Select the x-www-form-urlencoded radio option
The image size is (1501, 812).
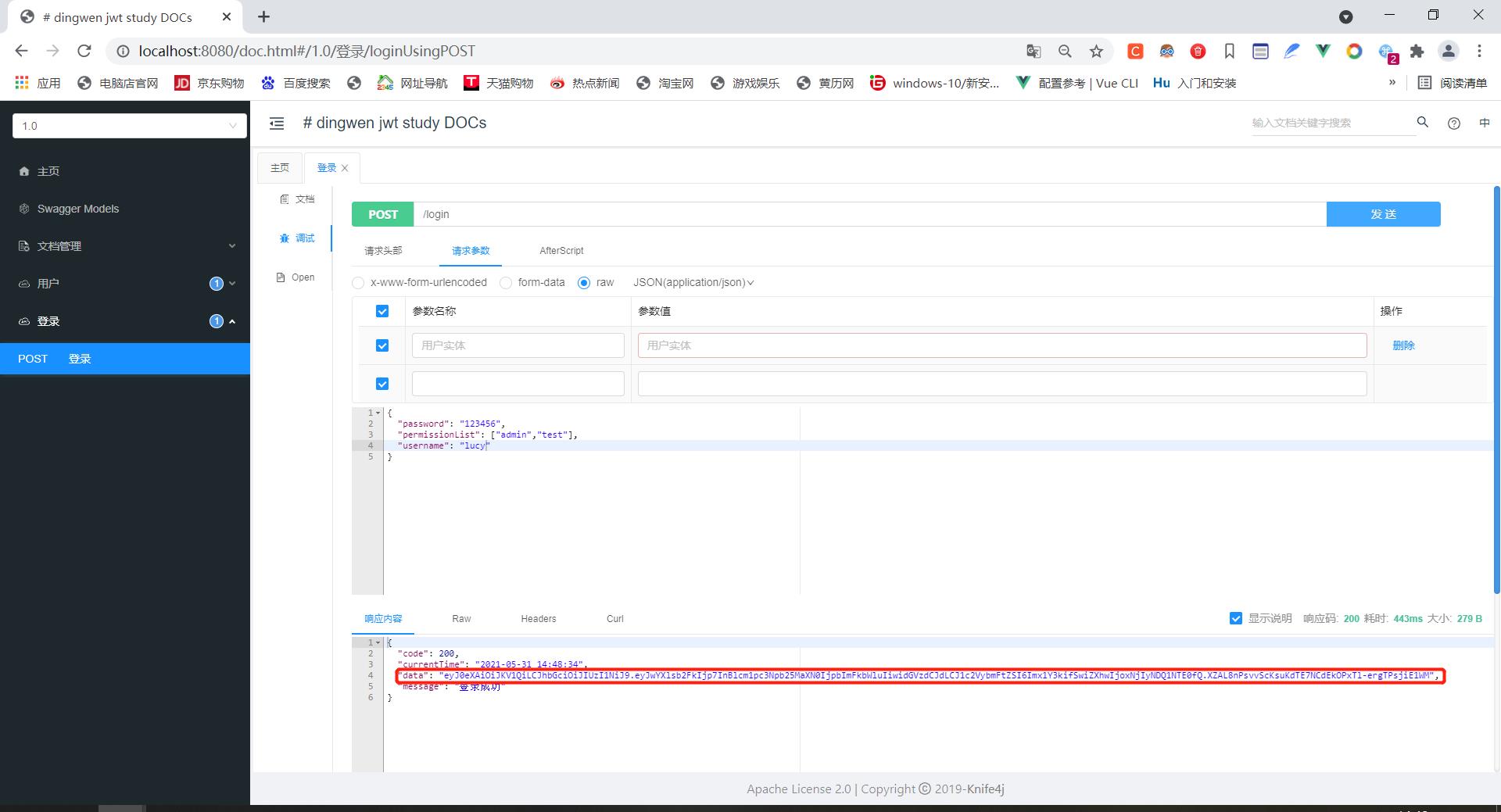(358, 283)
